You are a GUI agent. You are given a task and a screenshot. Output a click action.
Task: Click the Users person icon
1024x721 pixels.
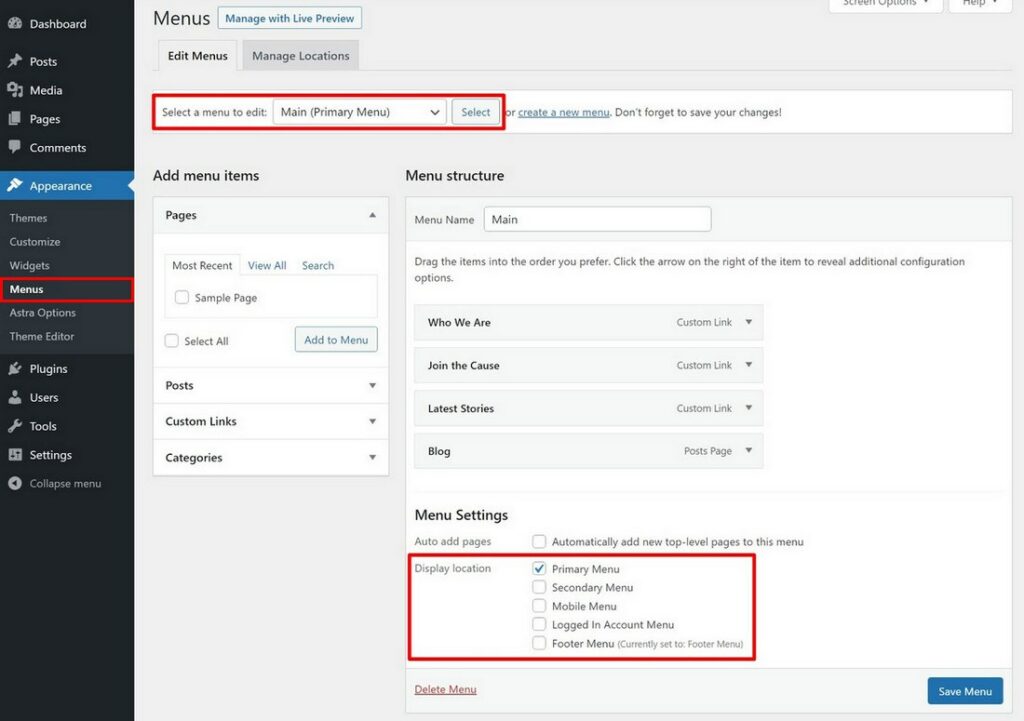(15, 397)
